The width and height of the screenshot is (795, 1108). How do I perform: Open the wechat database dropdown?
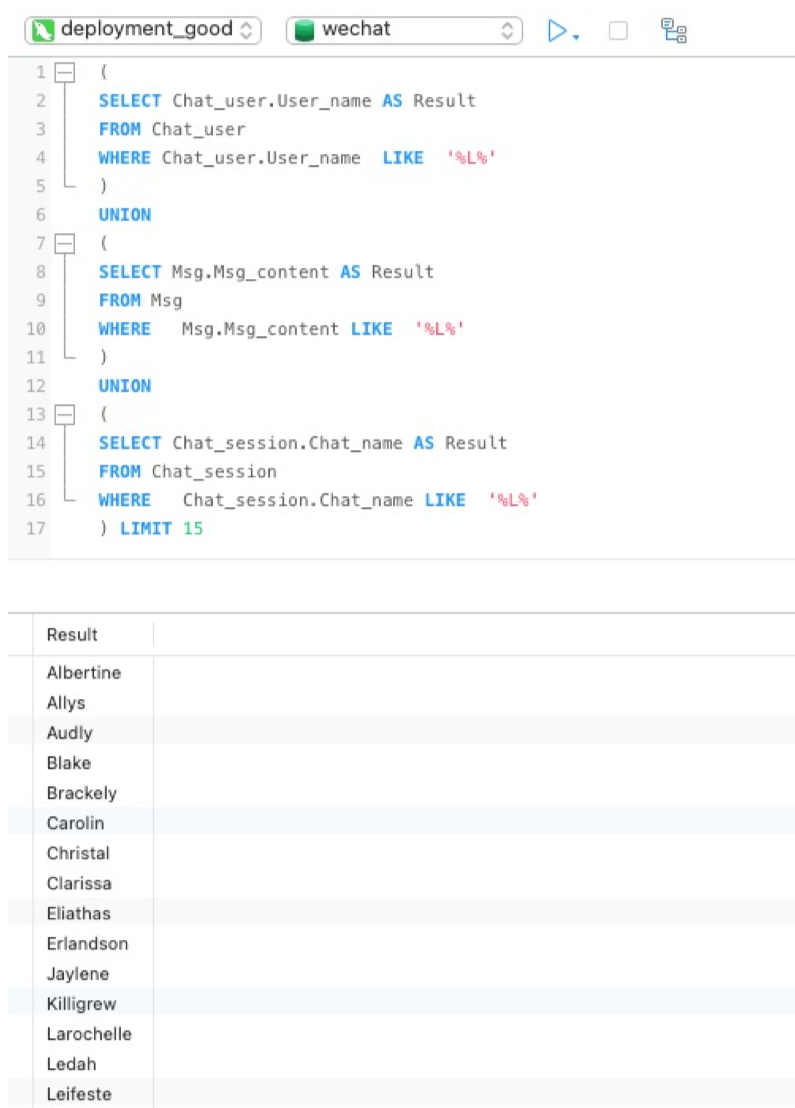(404, 30)
